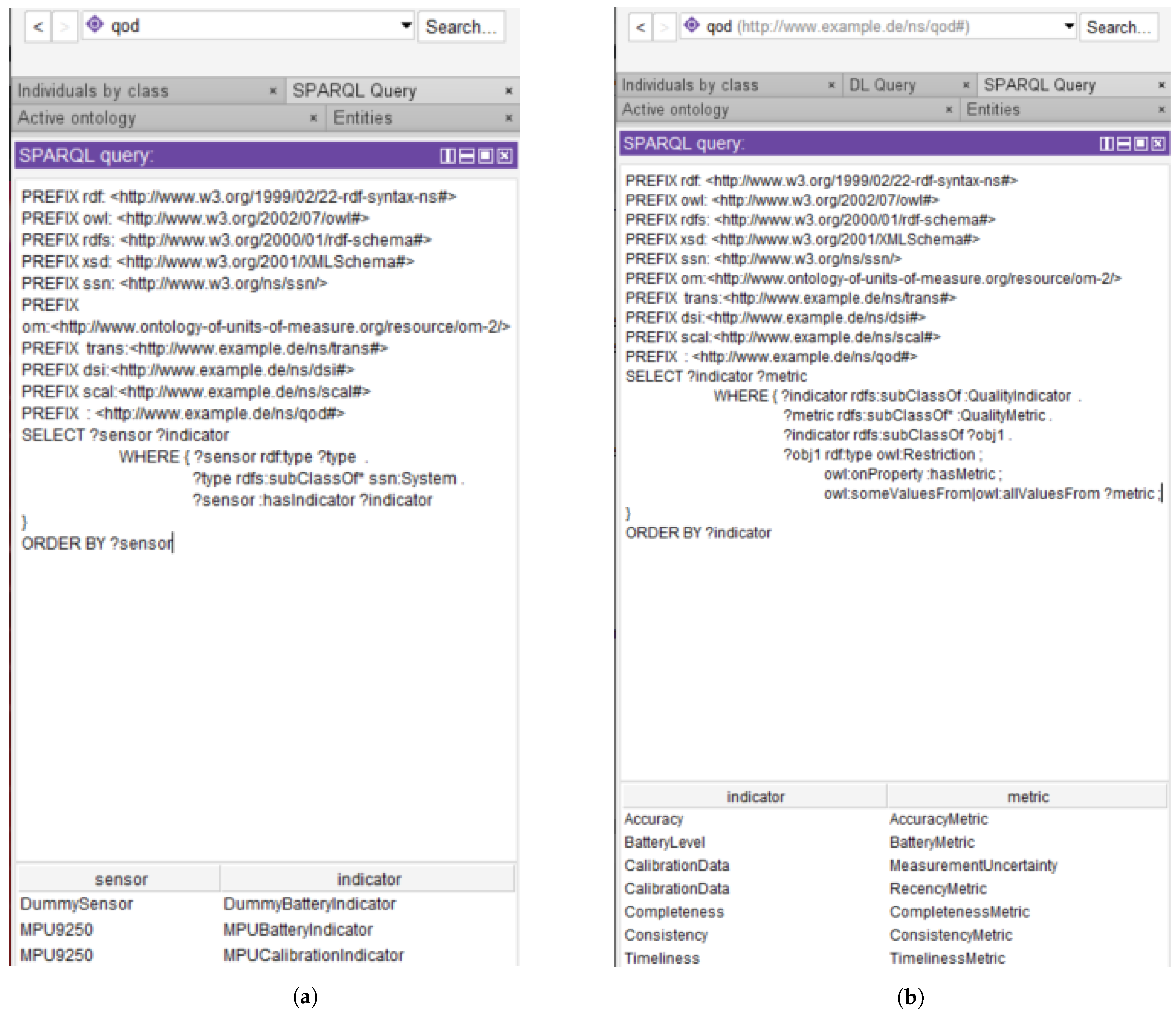
Task: Click in the right SPARQL query text area
Action: click(894, 652)
